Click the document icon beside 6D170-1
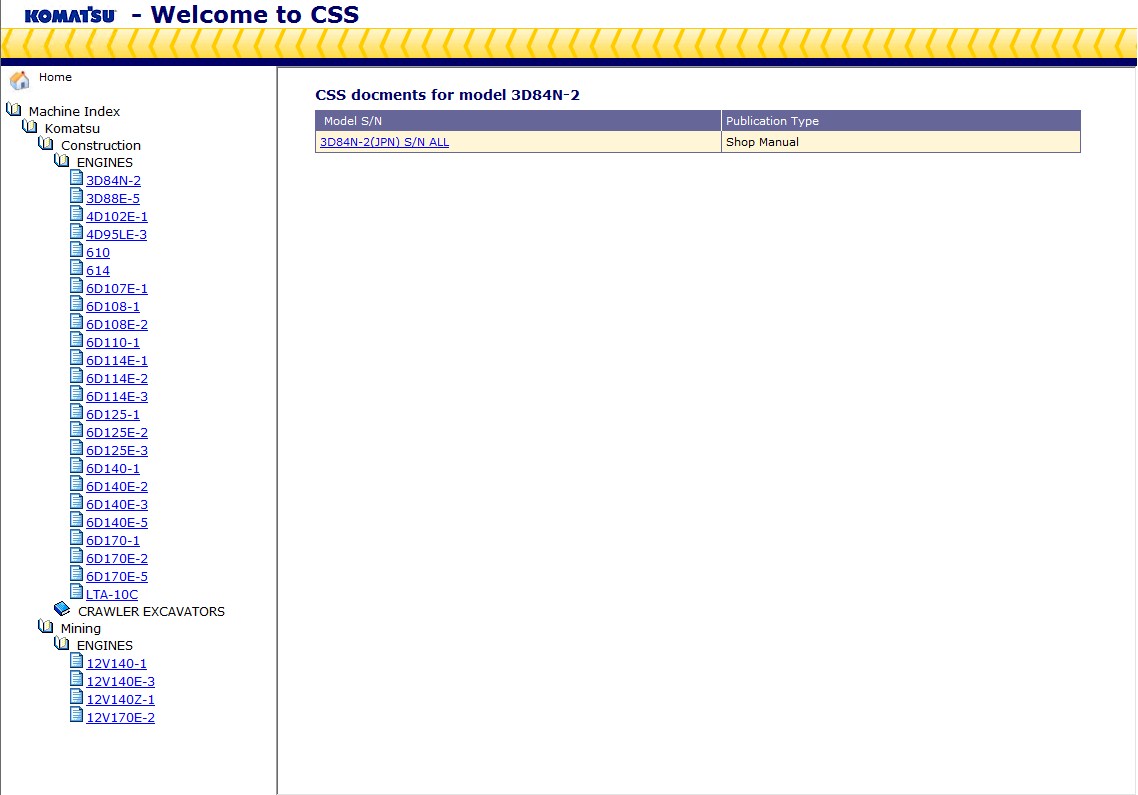This screenshot has height=795, width=1138. coord(76,537)
